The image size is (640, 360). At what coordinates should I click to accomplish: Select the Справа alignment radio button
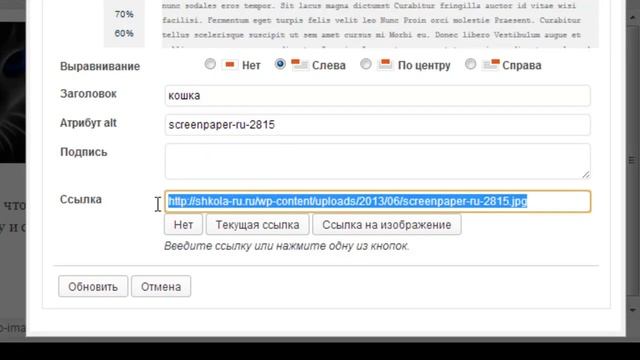coord(471,64)
